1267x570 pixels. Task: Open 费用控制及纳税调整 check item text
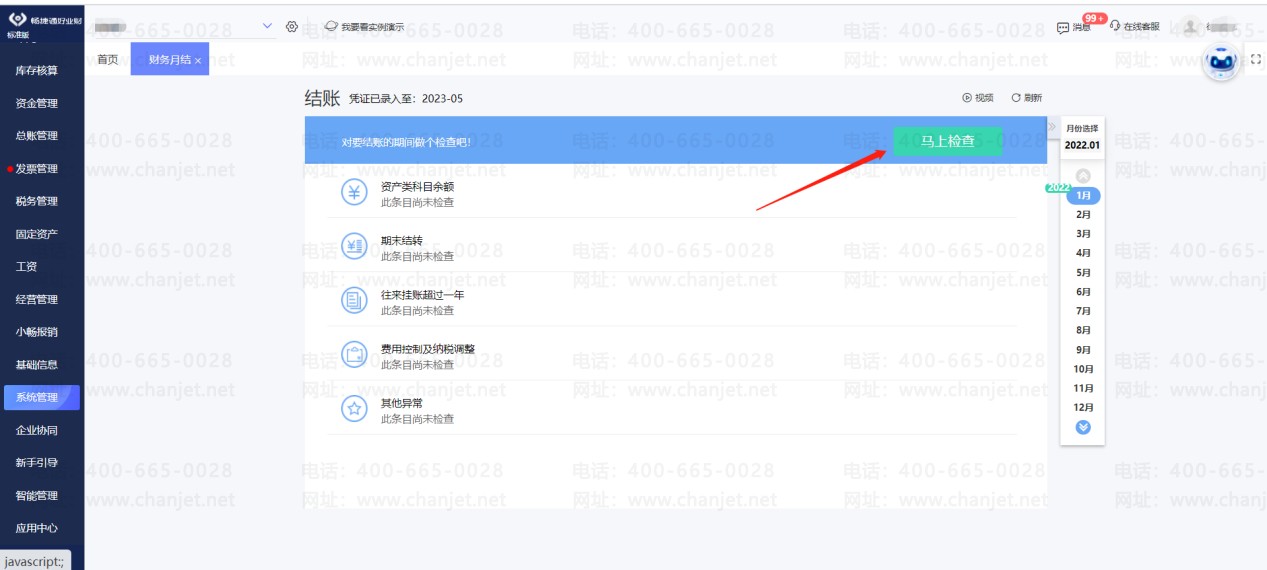pos(428,349)
